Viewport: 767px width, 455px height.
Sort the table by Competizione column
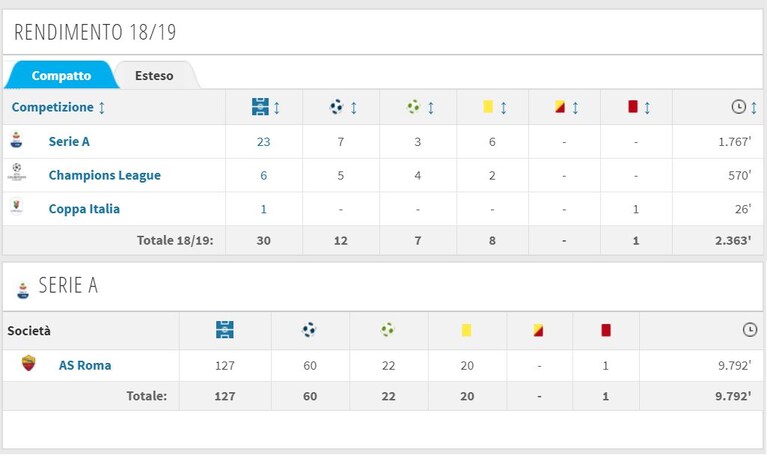pos(58,107)
